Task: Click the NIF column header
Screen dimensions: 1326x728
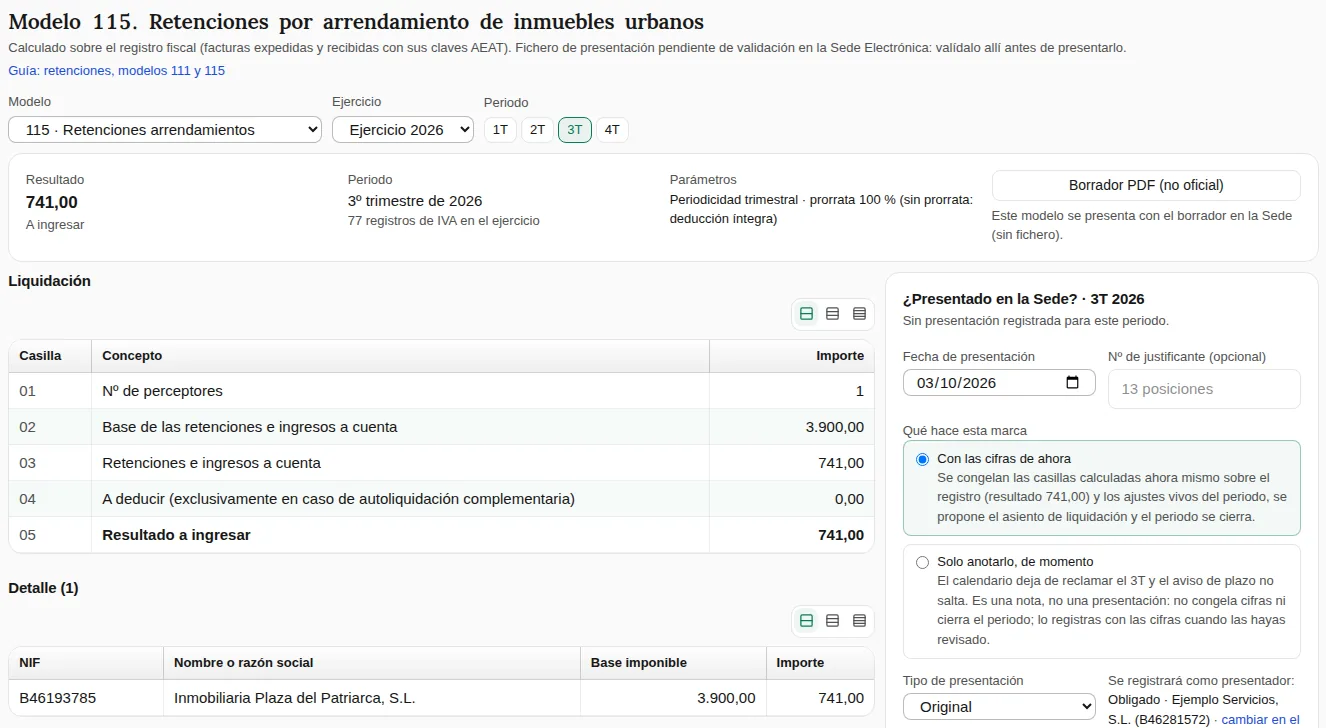Action: pyautogui.click(x=86, y=663)
